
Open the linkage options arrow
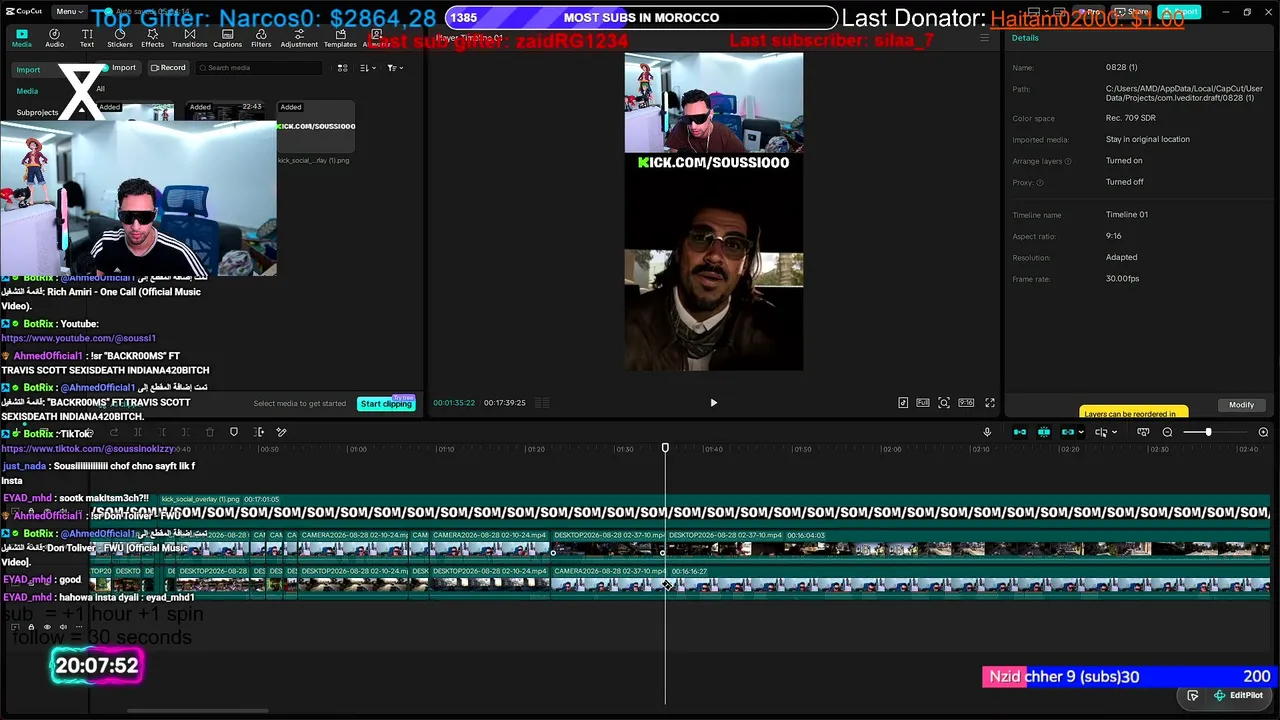1081,433
